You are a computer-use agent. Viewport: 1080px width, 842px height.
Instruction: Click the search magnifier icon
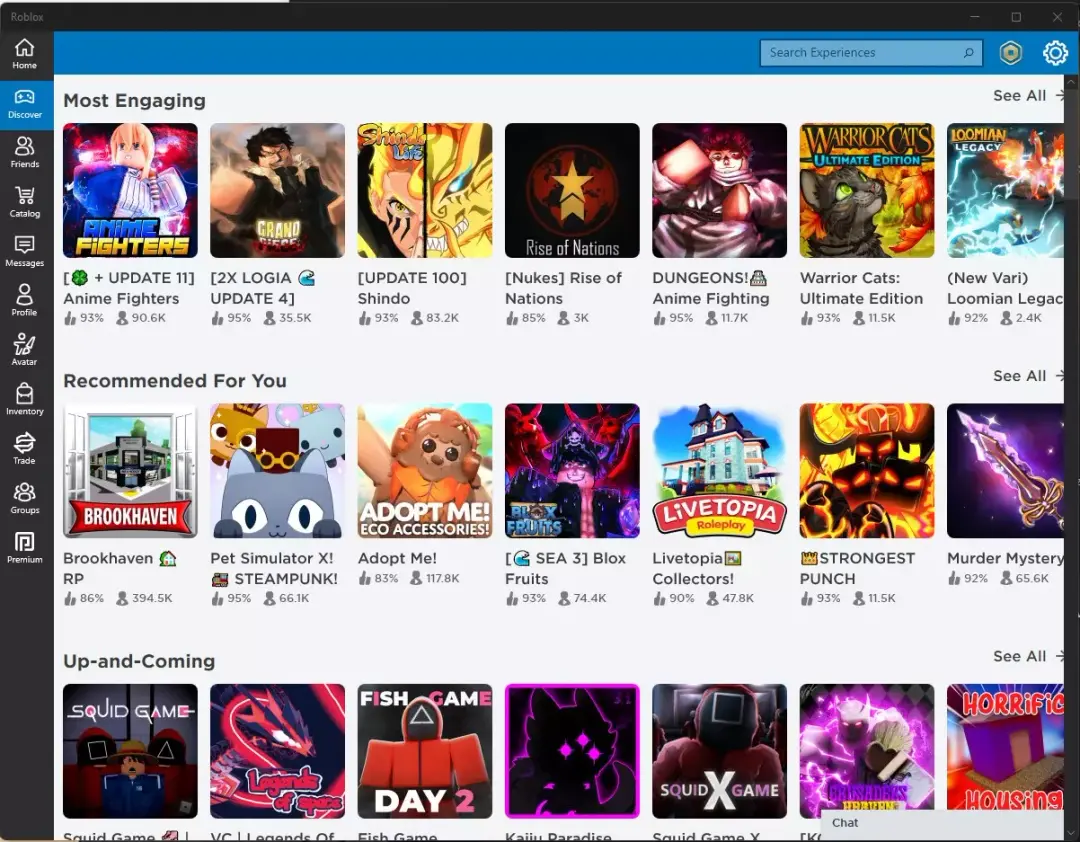click(x=968, y=52)
